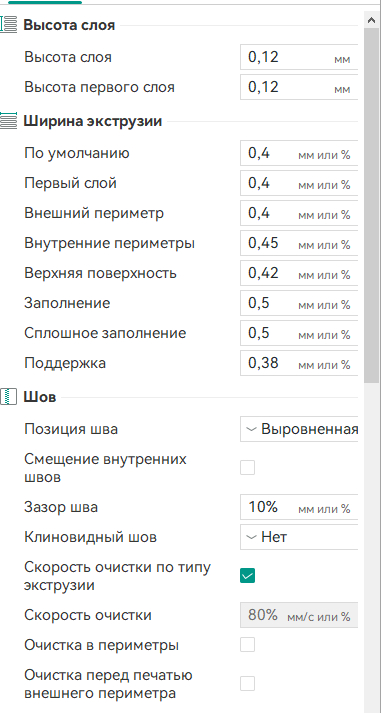Click the Зазор шва value field

(x=299, y=507)
